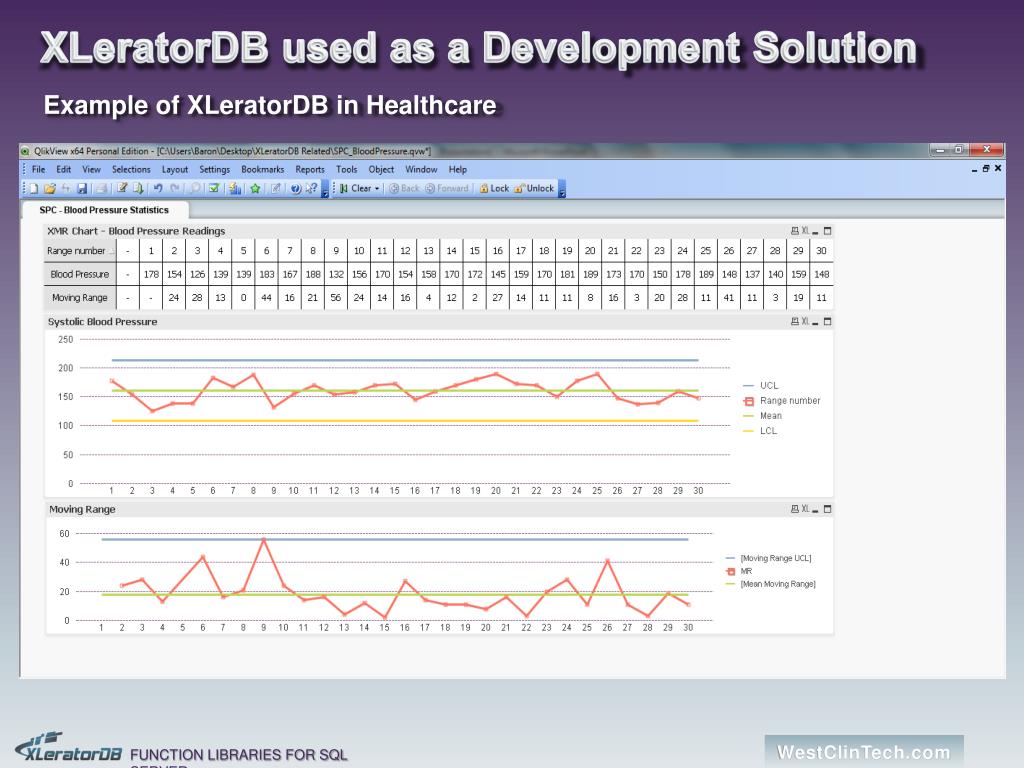Click Blood Pressure value 132 cell
1024x768 pixels.
coord(336,274)
